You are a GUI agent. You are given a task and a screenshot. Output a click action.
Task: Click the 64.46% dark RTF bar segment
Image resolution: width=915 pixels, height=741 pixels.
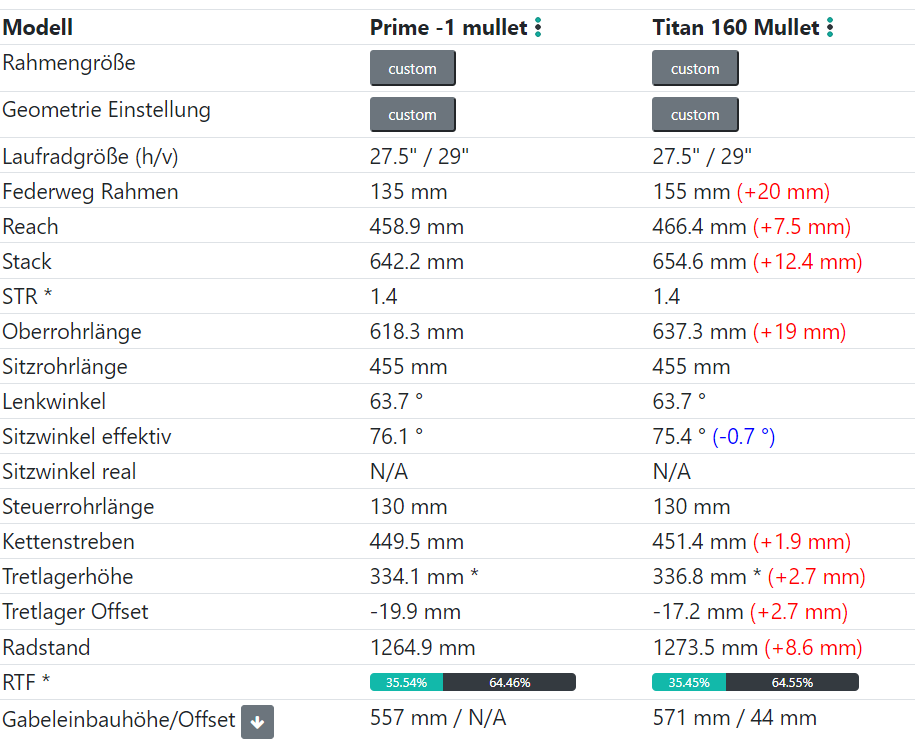[509, 683]
